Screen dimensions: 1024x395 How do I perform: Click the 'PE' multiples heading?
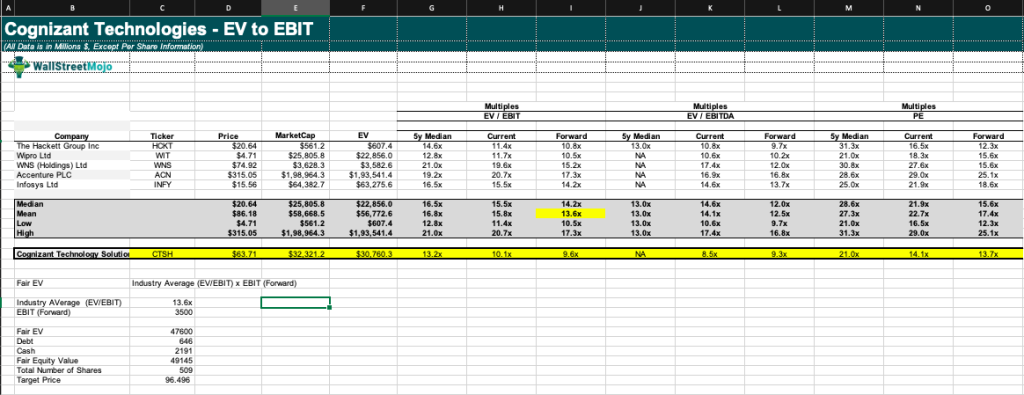pos(918,117)
